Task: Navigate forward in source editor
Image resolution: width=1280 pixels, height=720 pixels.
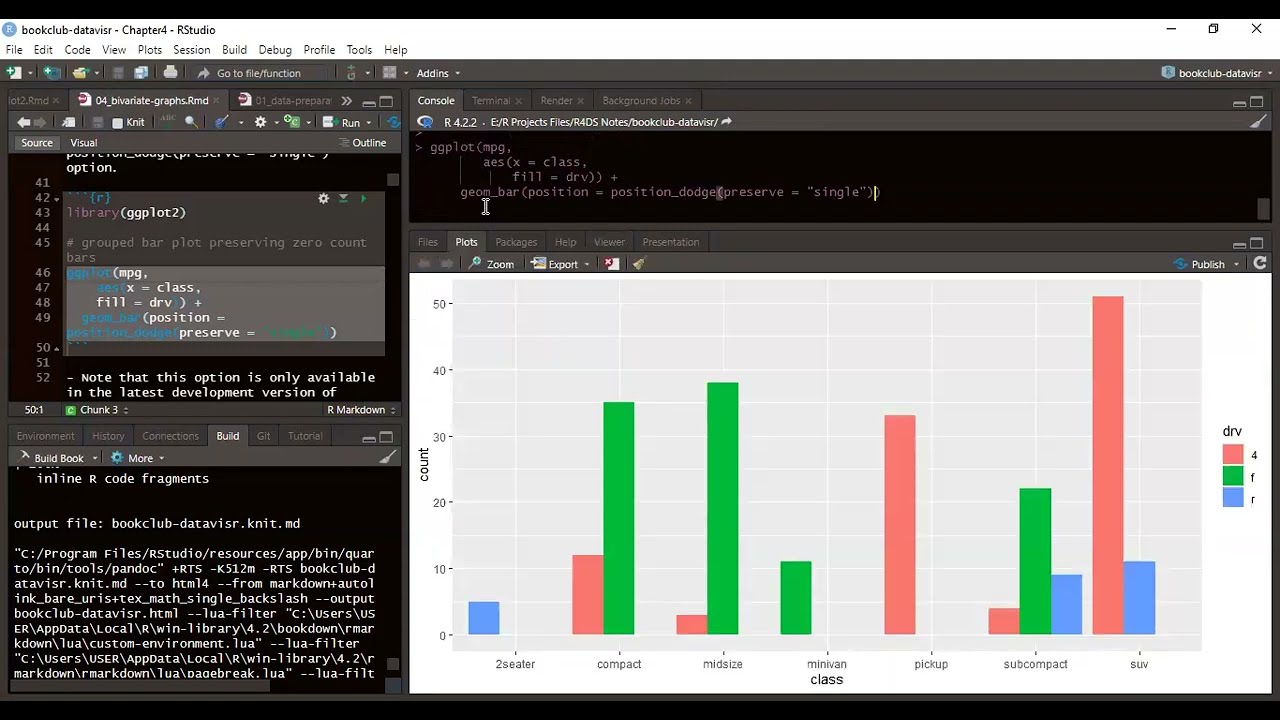Action: coord(42,122)
